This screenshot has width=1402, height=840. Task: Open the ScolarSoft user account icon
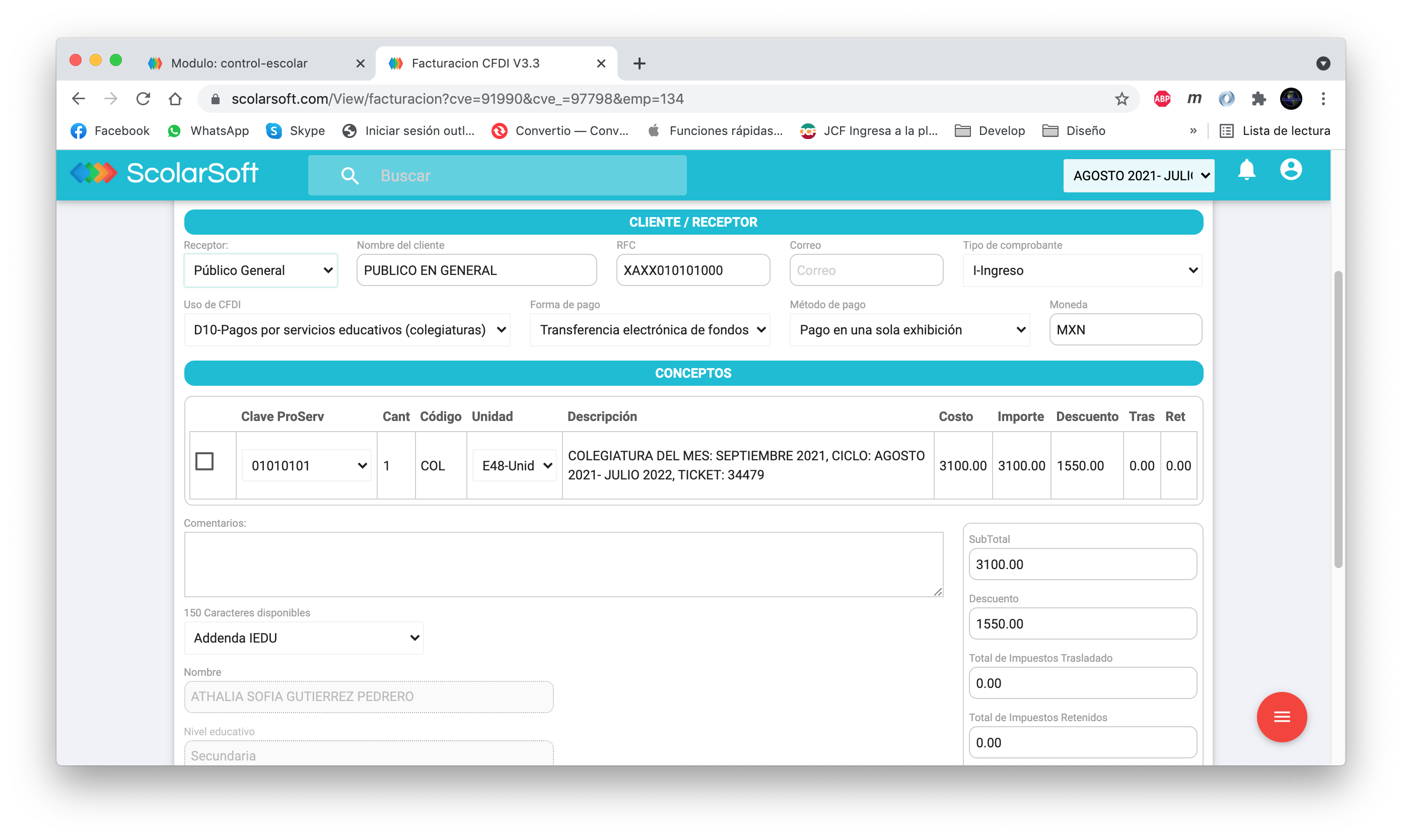[1291, 169]
